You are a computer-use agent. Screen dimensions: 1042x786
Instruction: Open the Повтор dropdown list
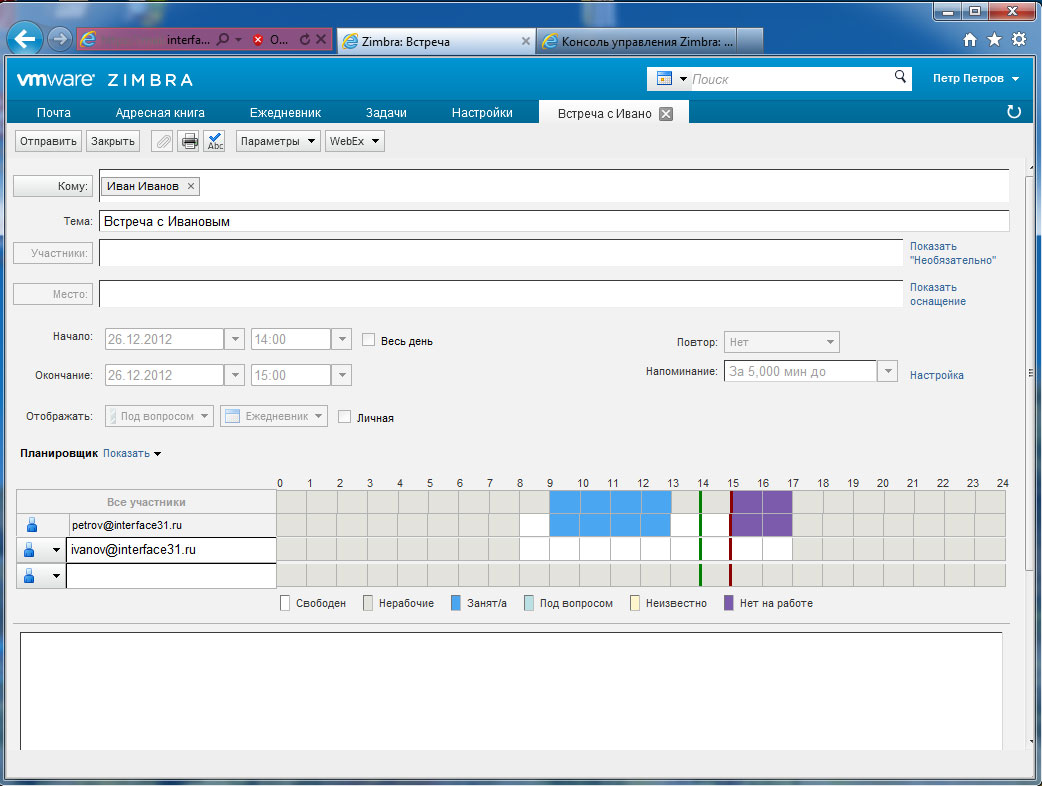coord(782,342)
